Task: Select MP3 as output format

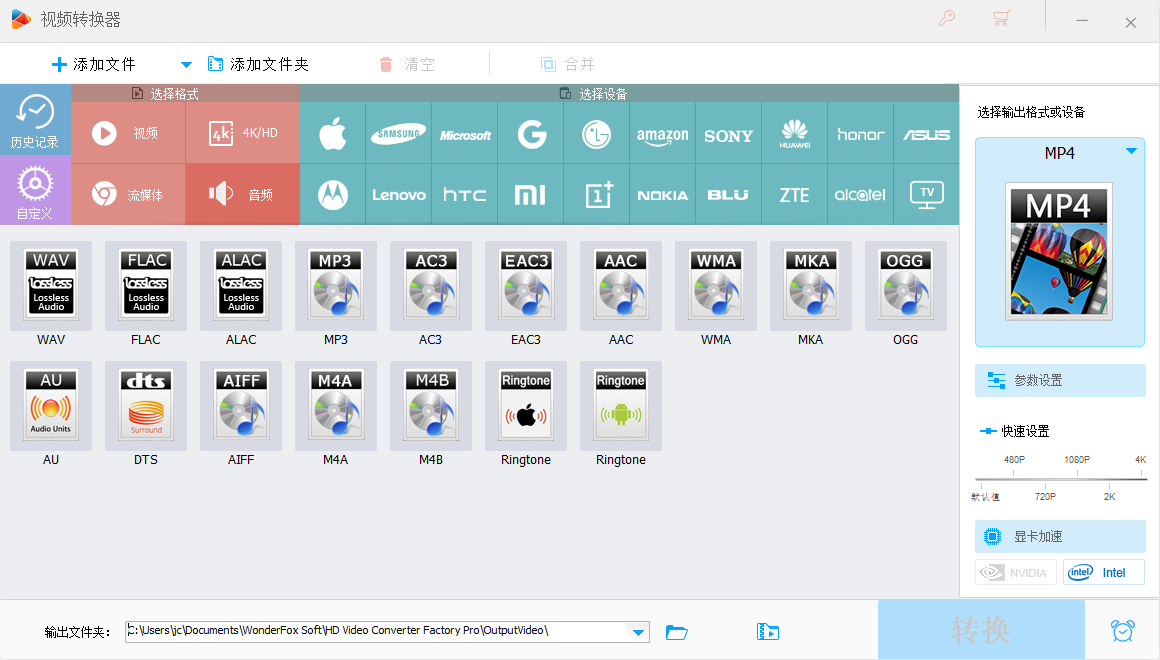Action: [336, 286]
